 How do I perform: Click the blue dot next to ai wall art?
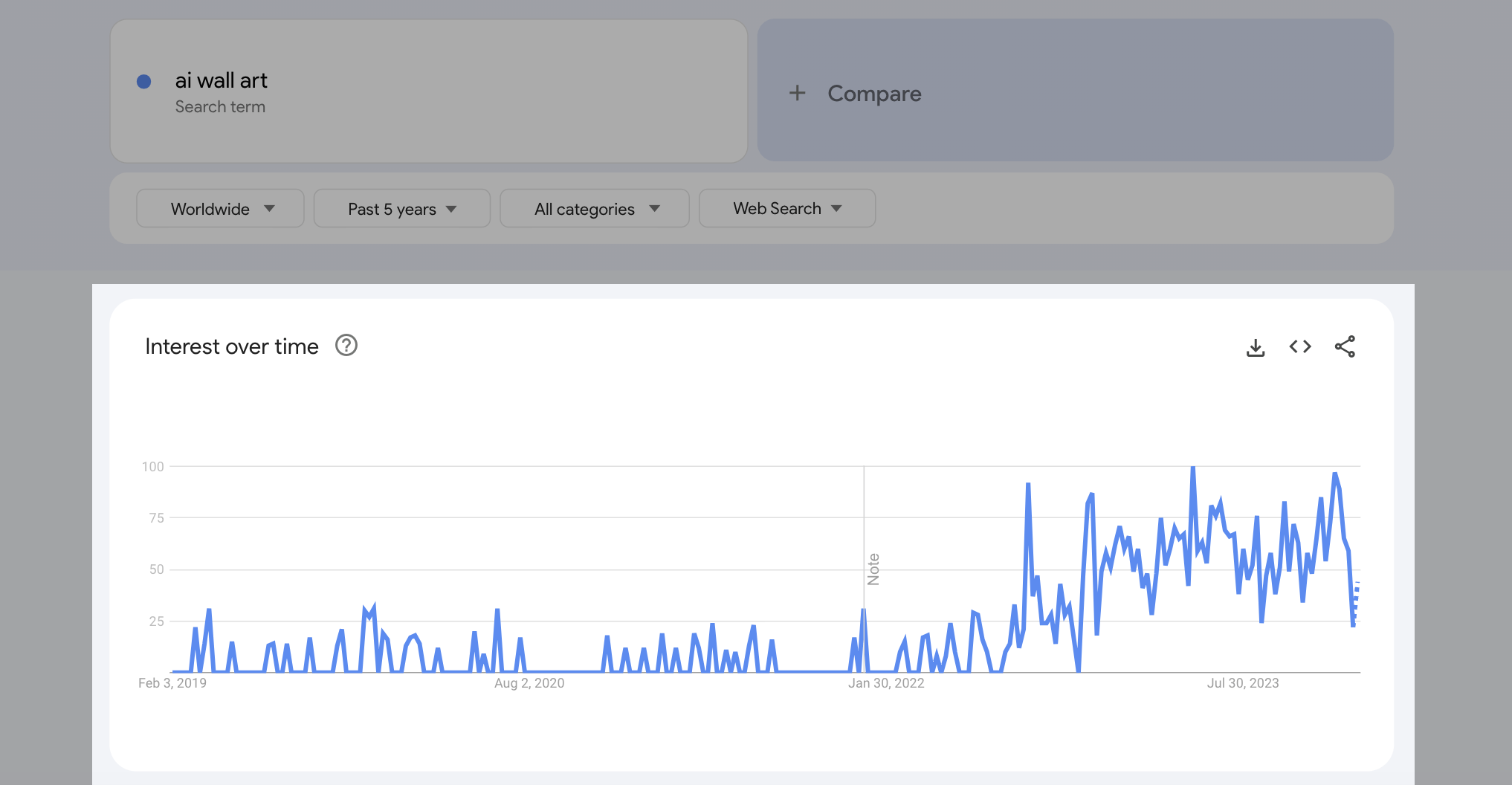click(143, 80)
